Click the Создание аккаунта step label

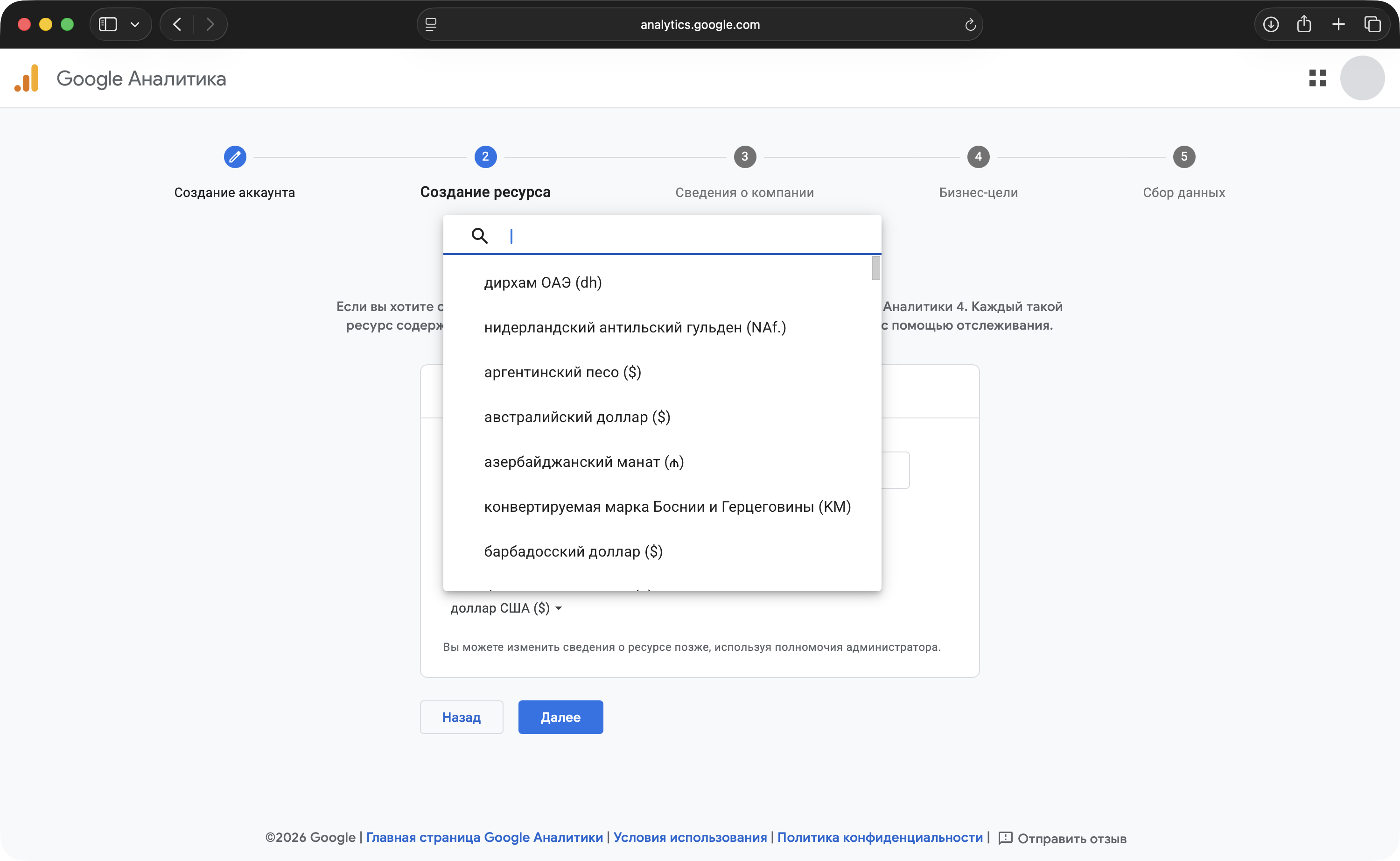click(x=234, y=192)
